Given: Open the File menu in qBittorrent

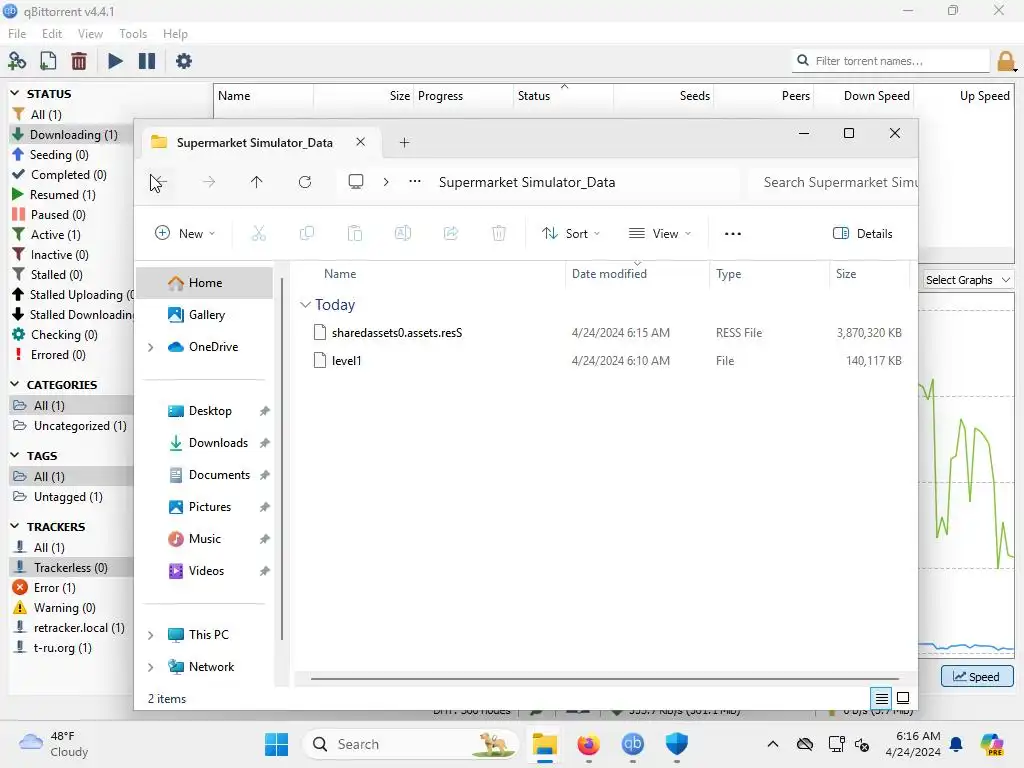Looking at the screenshot, I should 17,34.
